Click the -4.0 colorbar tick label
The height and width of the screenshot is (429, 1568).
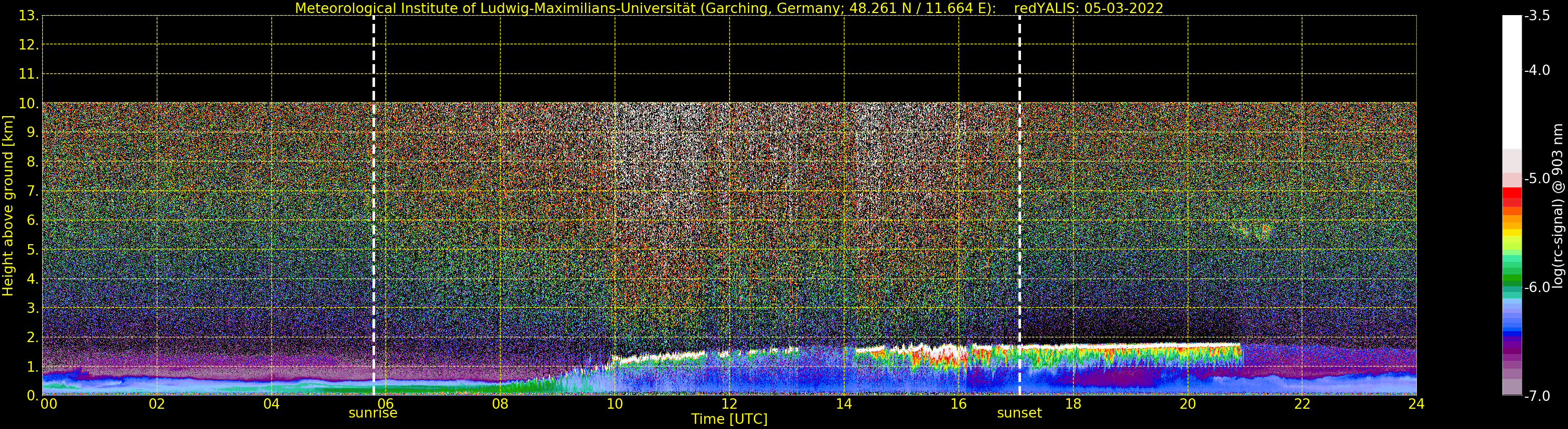pos(1537,71)
